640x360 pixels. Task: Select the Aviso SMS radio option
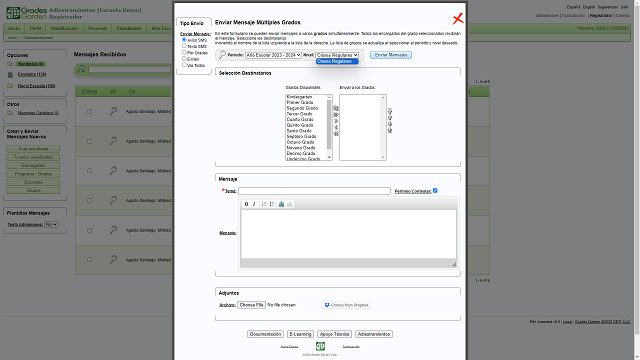click(x=184, y=40)
